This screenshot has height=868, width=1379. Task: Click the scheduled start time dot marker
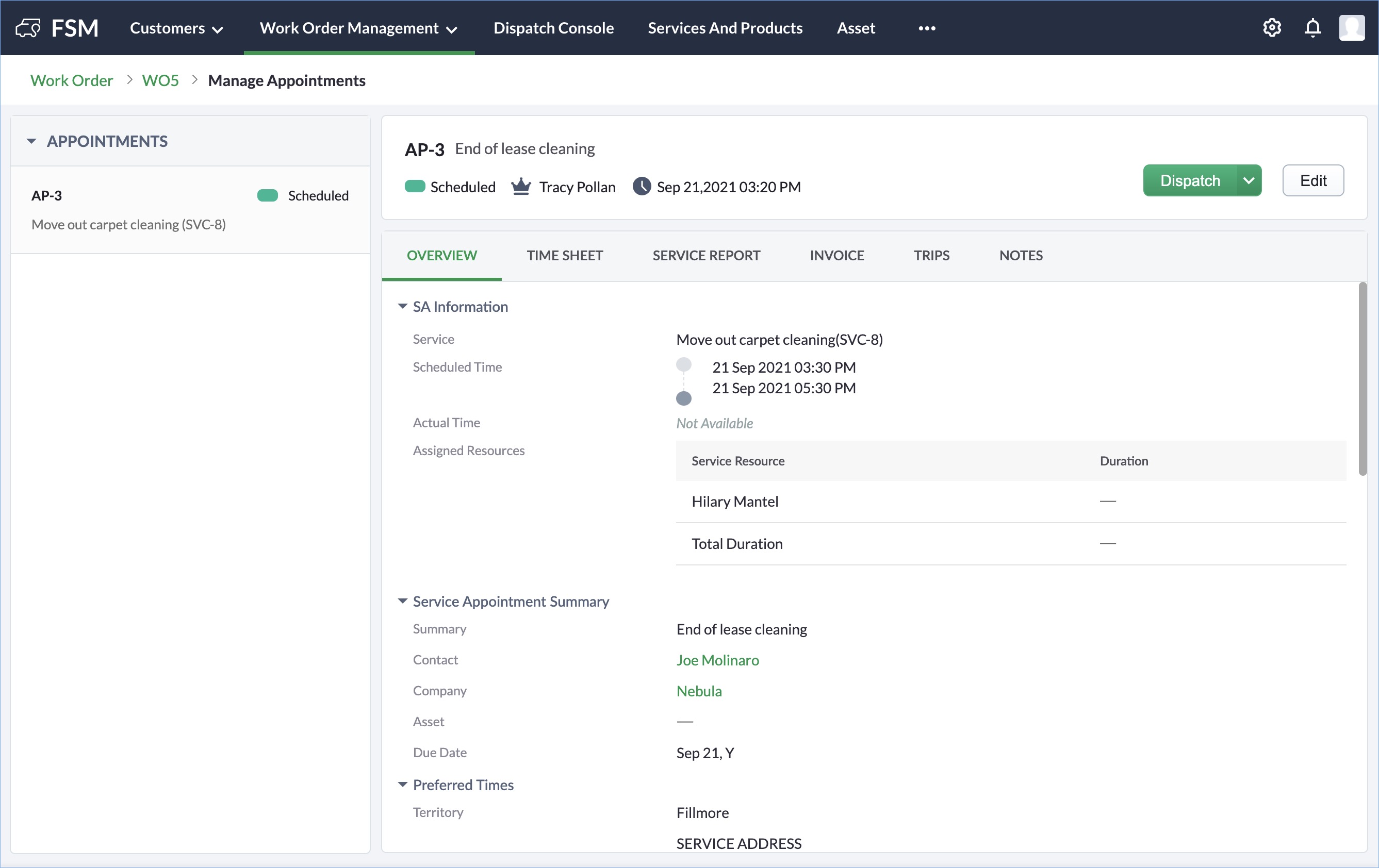[684, 365]
